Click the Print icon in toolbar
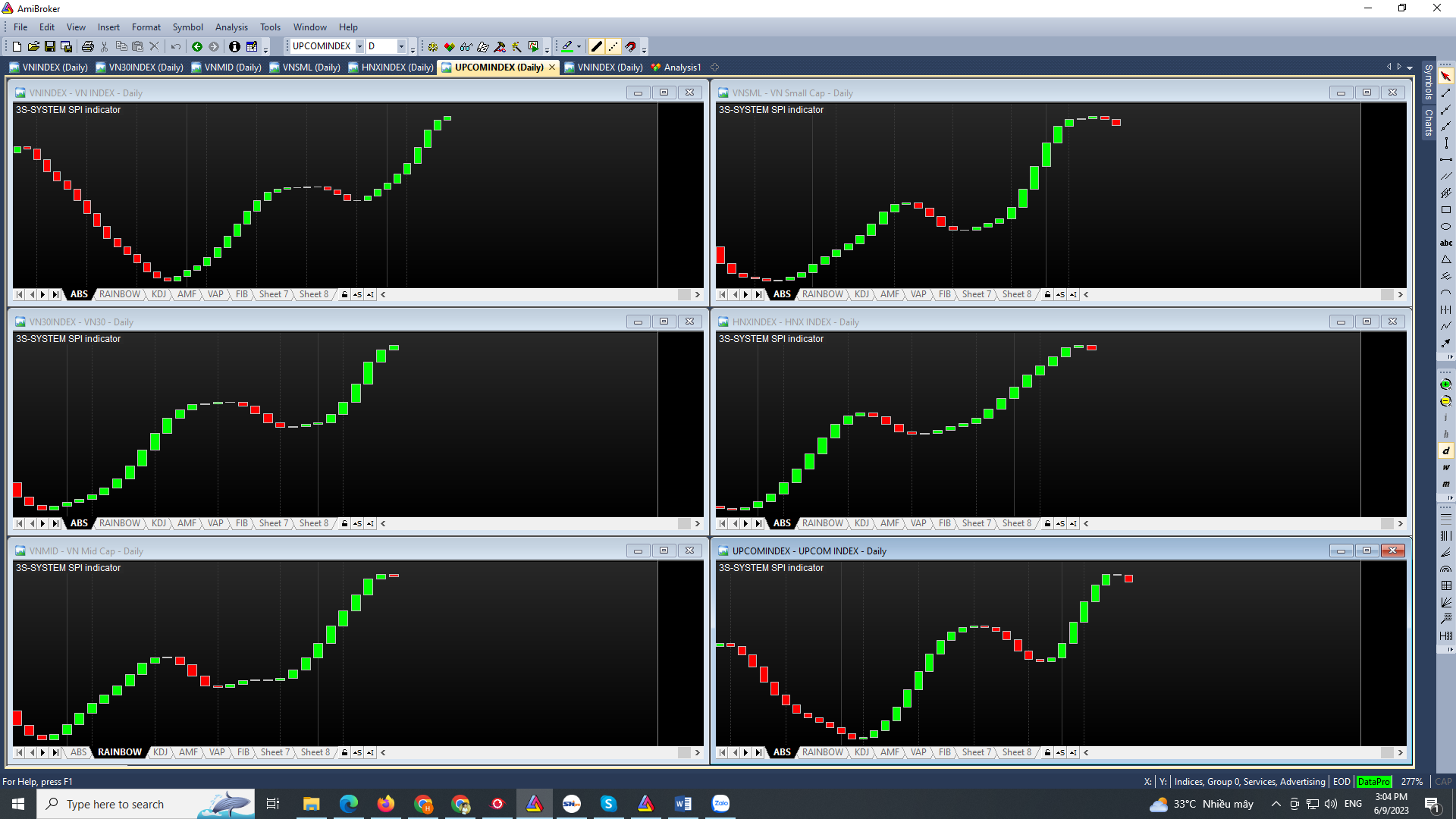Image resolution: width=1456 pixels, height=819 pixels. point(88,47)
